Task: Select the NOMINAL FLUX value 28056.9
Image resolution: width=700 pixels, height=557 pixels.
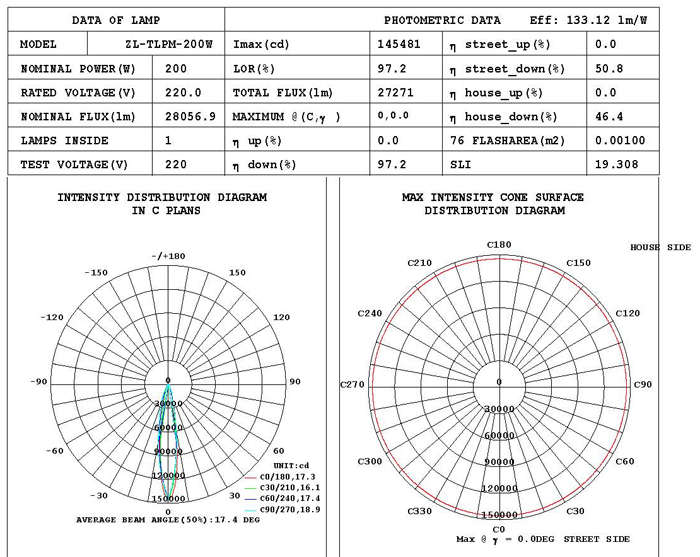Action: coord(190,116)
